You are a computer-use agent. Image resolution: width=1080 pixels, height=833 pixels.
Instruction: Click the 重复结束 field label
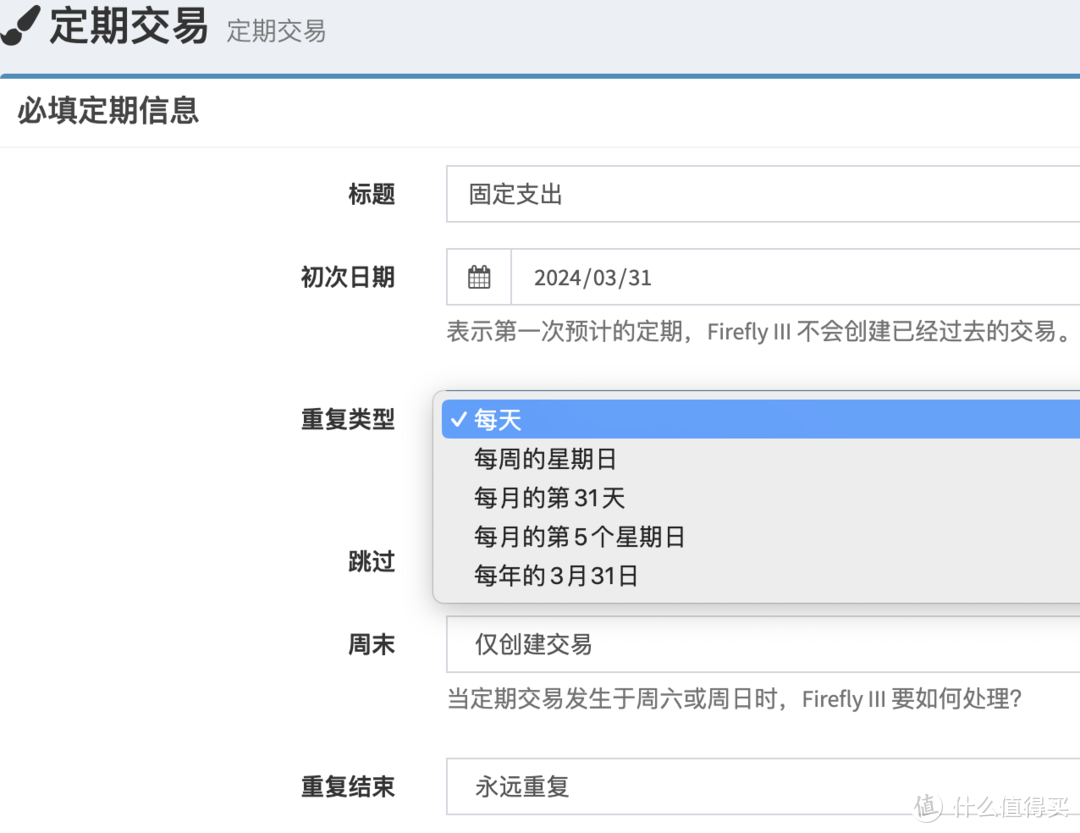tap(347, 787)
